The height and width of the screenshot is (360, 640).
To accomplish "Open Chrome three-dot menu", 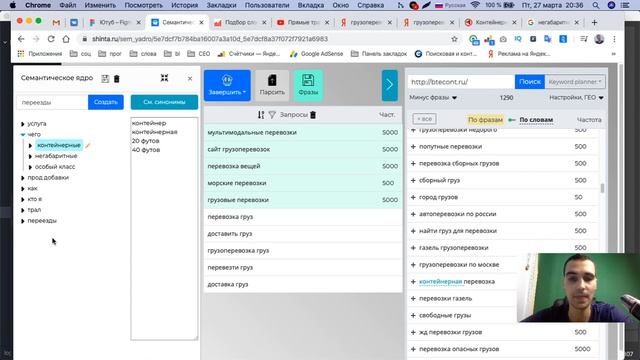I will point(614,39).
